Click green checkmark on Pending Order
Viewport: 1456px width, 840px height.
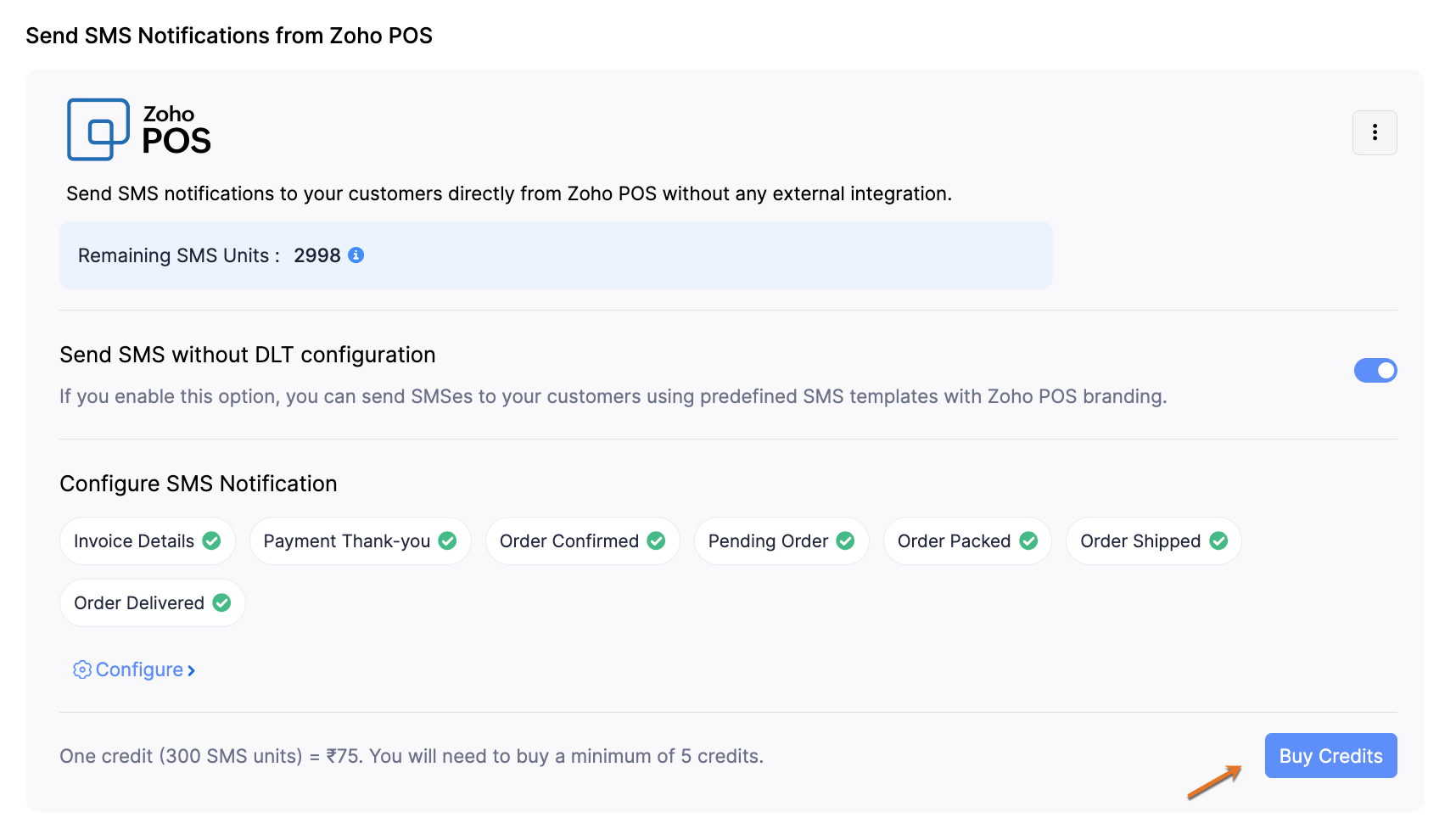point(846,541)
